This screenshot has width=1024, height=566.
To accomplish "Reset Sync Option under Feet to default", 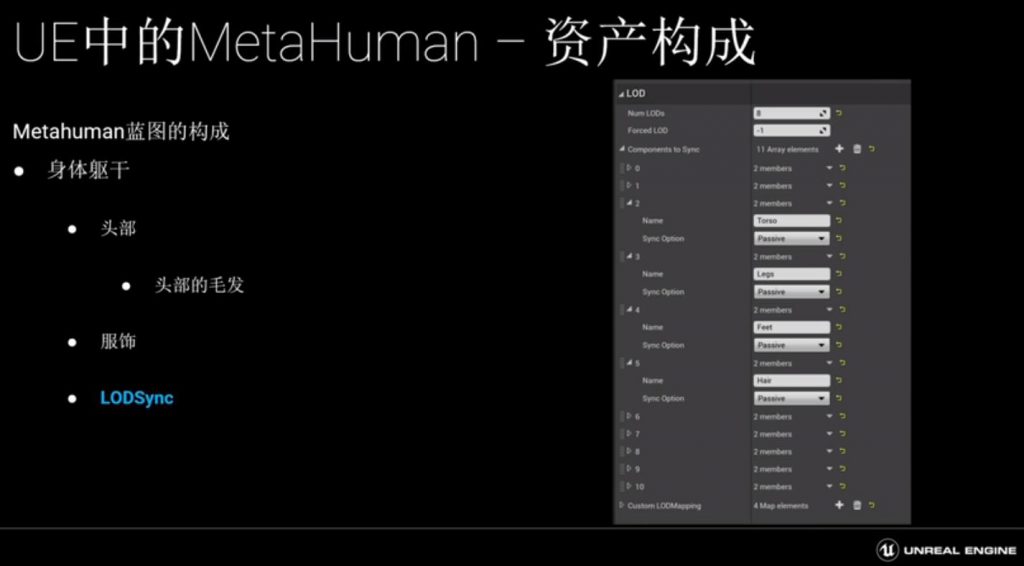I will [x=839, y=345].
